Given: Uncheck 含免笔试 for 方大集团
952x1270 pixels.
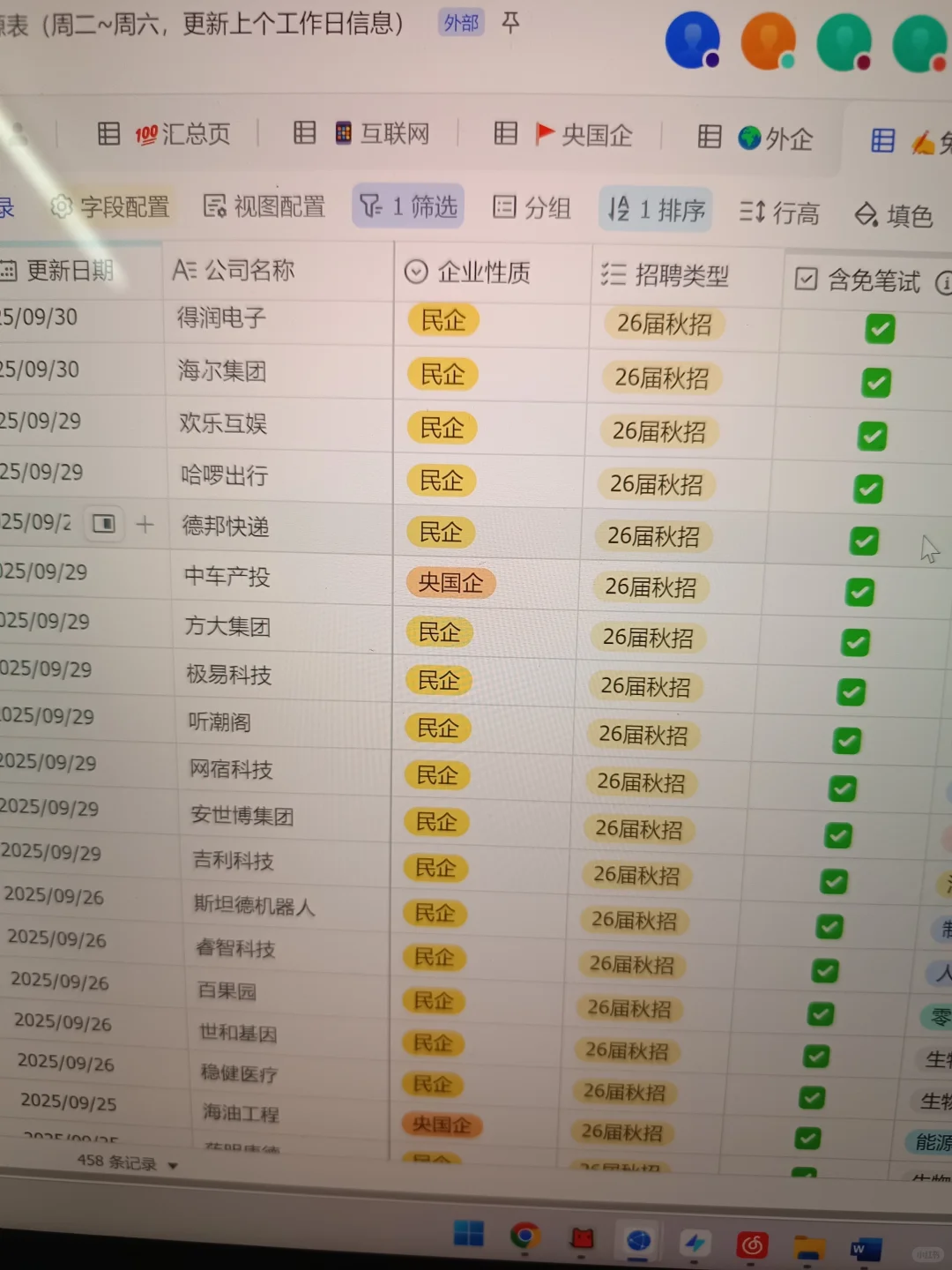Looking at the screenshot, I should (x=855, y=642).
